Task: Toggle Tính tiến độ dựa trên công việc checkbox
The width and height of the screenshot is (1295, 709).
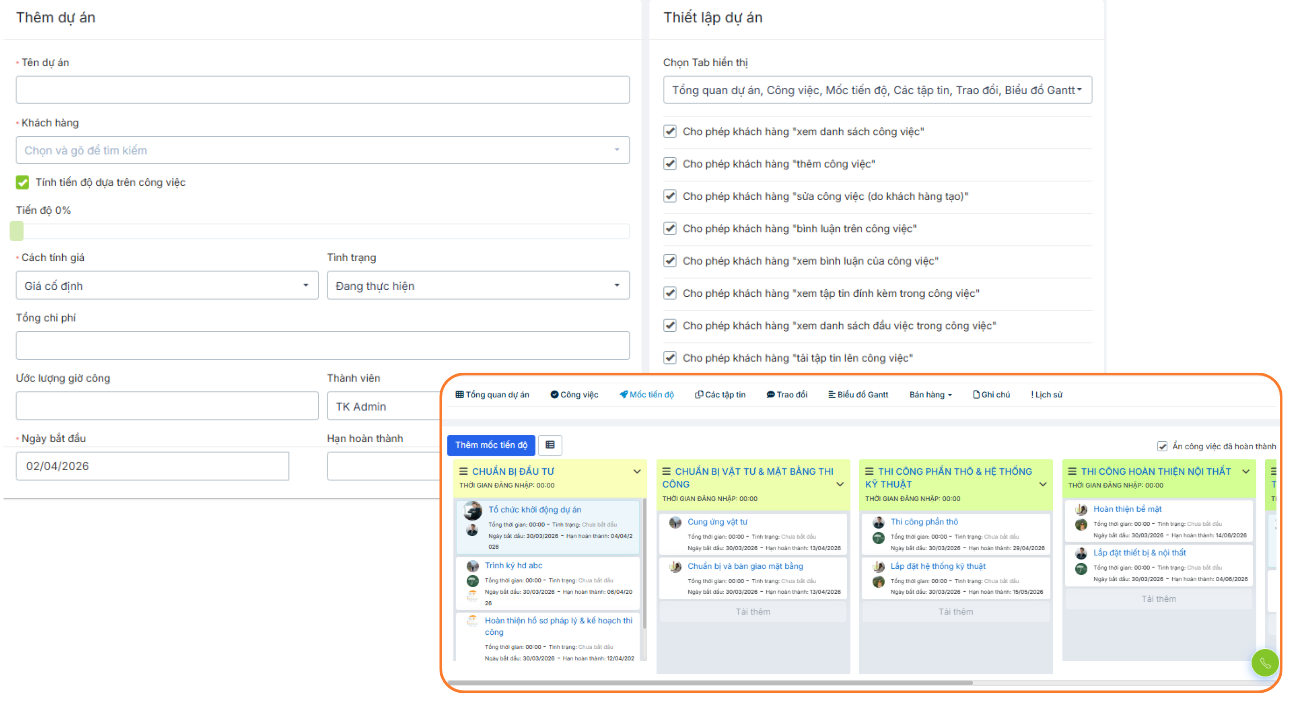Action: coord(23,182)
